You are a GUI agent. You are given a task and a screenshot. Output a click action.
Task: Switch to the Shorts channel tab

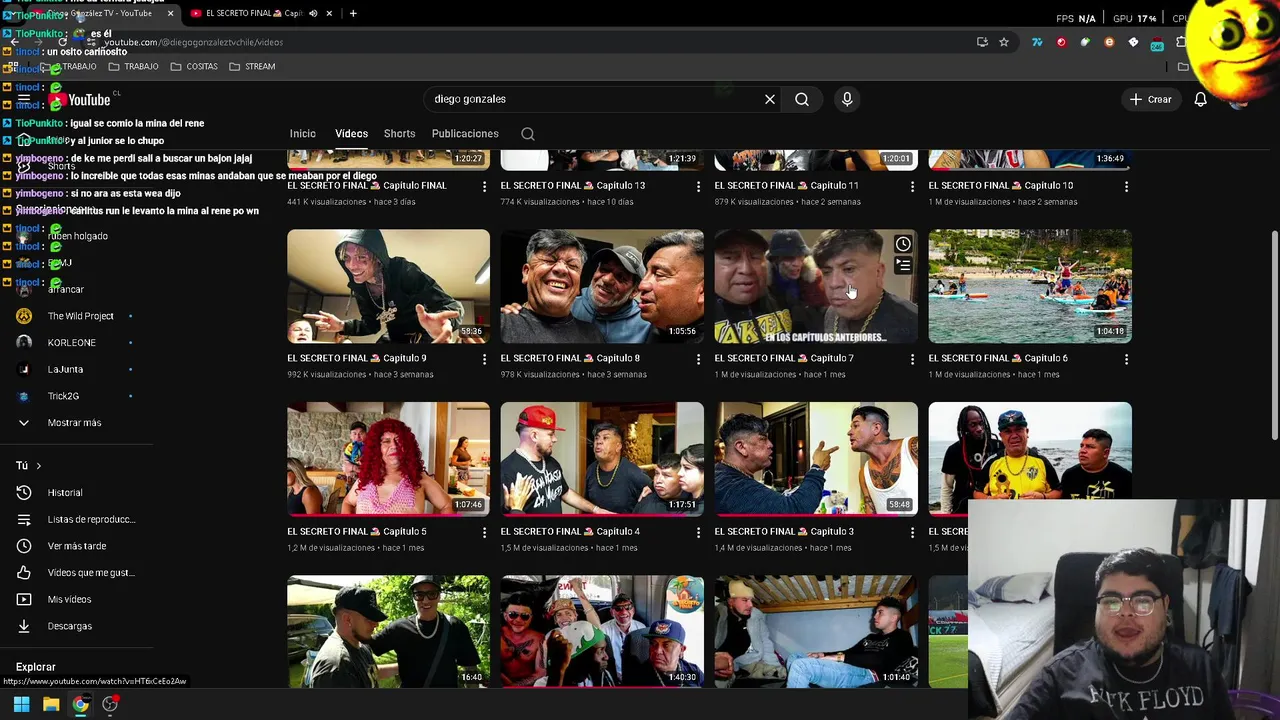click(x=399, y=134)
